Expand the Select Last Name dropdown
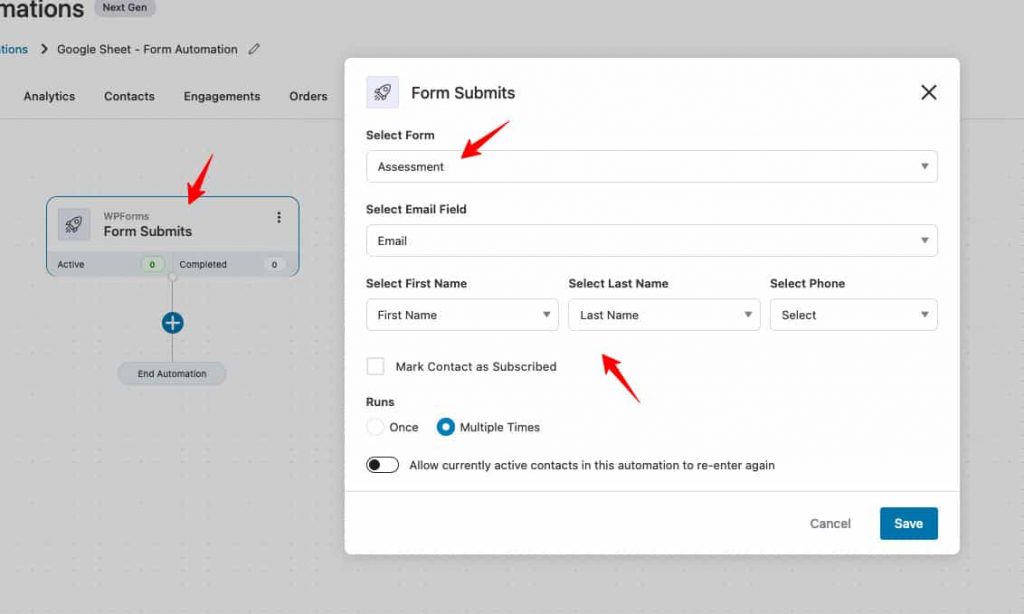Screen dimensions: 1024x614 pos(664,315)
